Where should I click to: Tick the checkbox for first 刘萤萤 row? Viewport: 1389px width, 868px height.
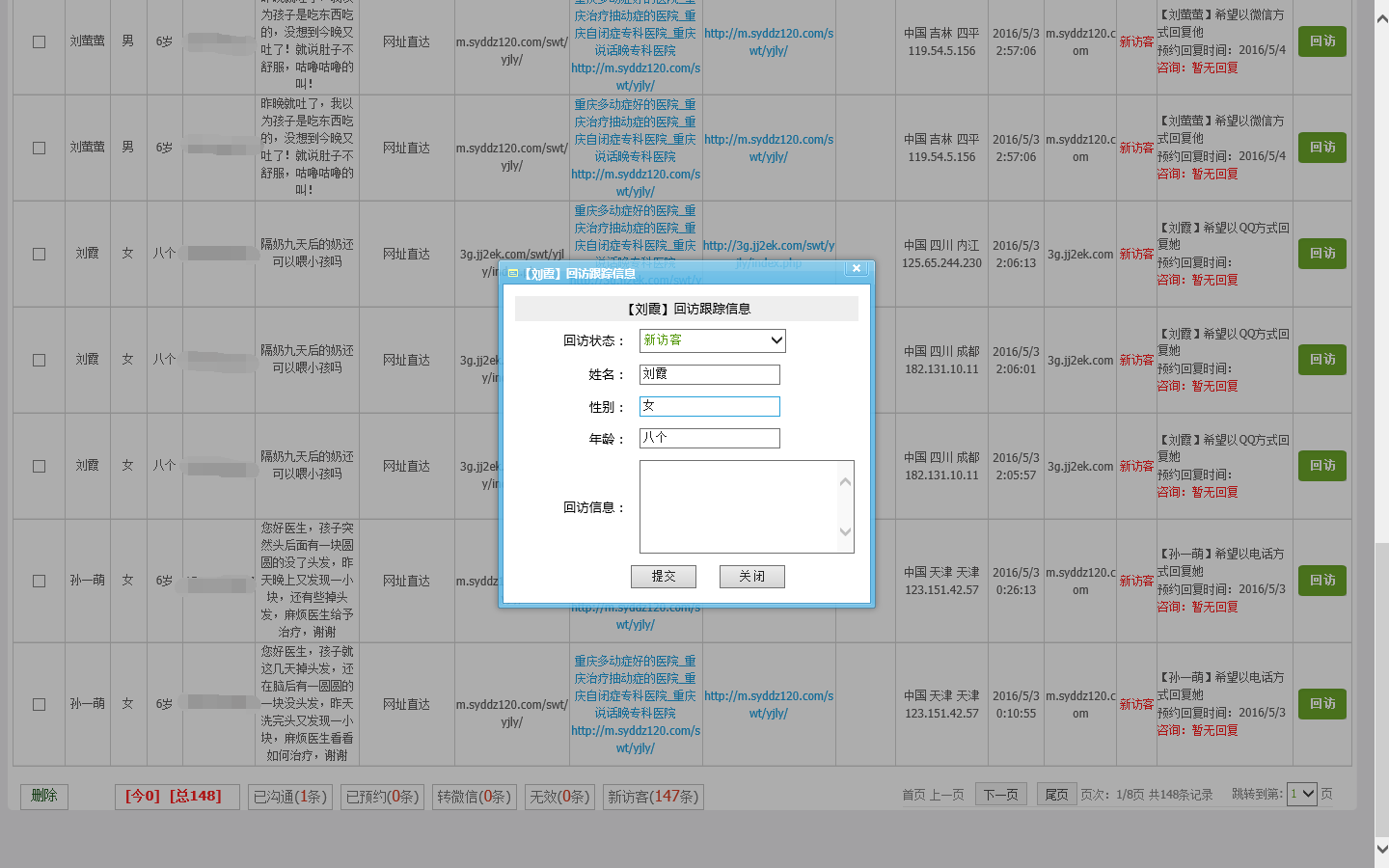click(39, 42)
